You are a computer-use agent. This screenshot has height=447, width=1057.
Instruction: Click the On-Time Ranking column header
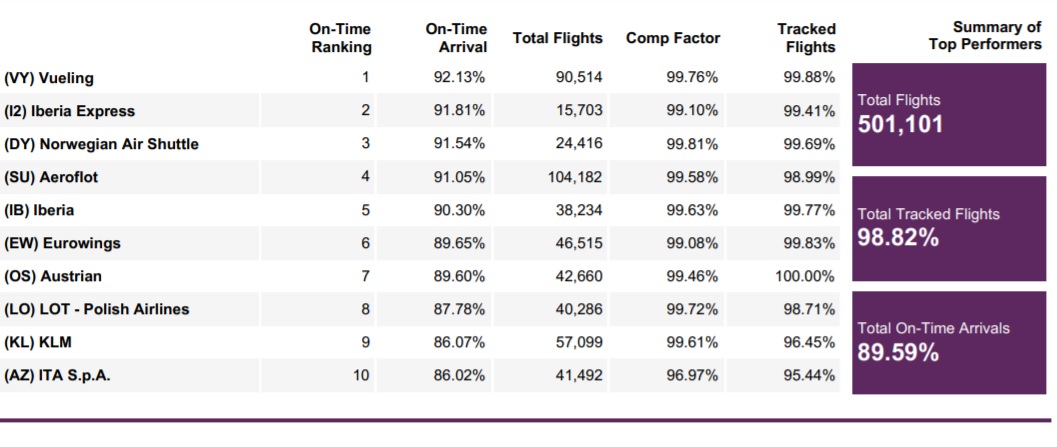pos(340,38)
